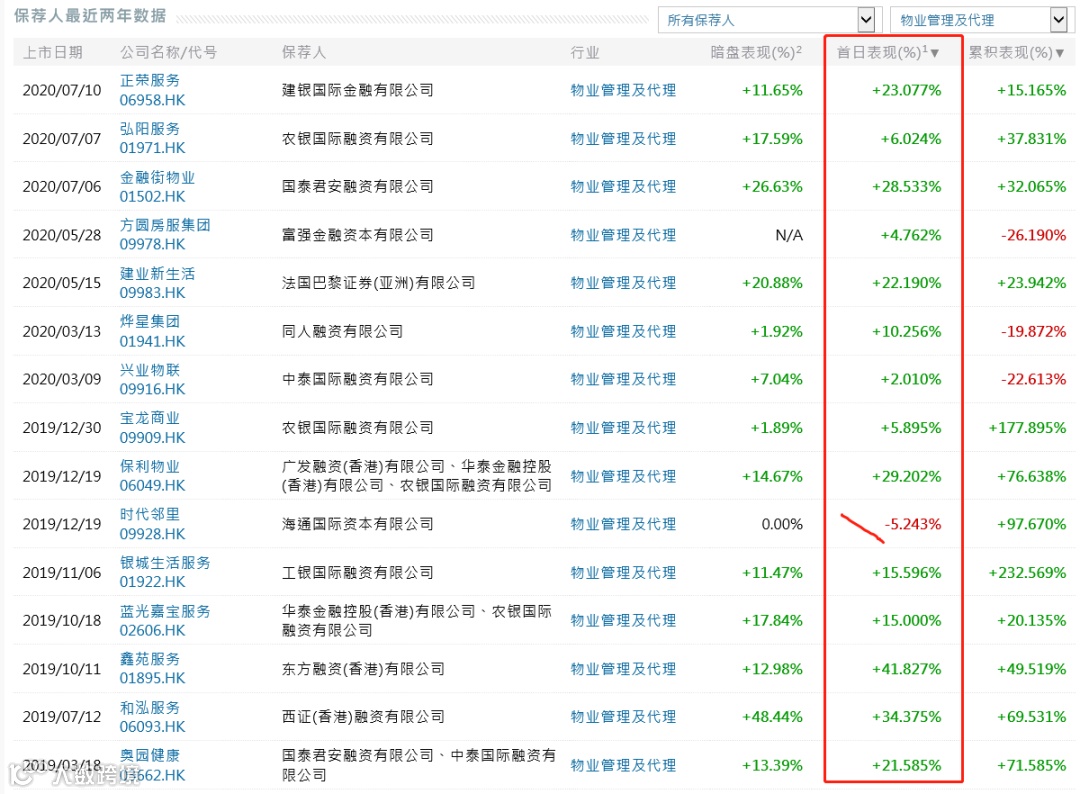Click cumulative value +232.569%

click(1027, 572)
